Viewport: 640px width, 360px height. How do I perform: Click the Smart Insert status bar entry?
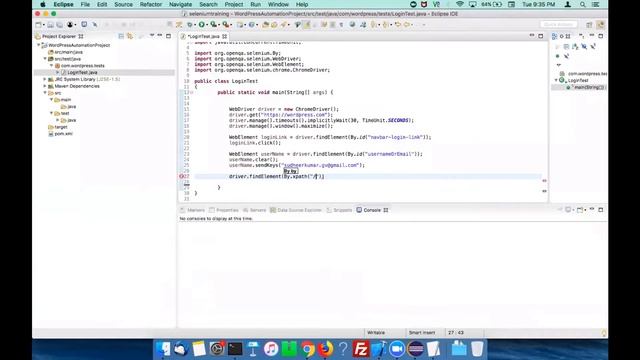click(x=422, y=333)
